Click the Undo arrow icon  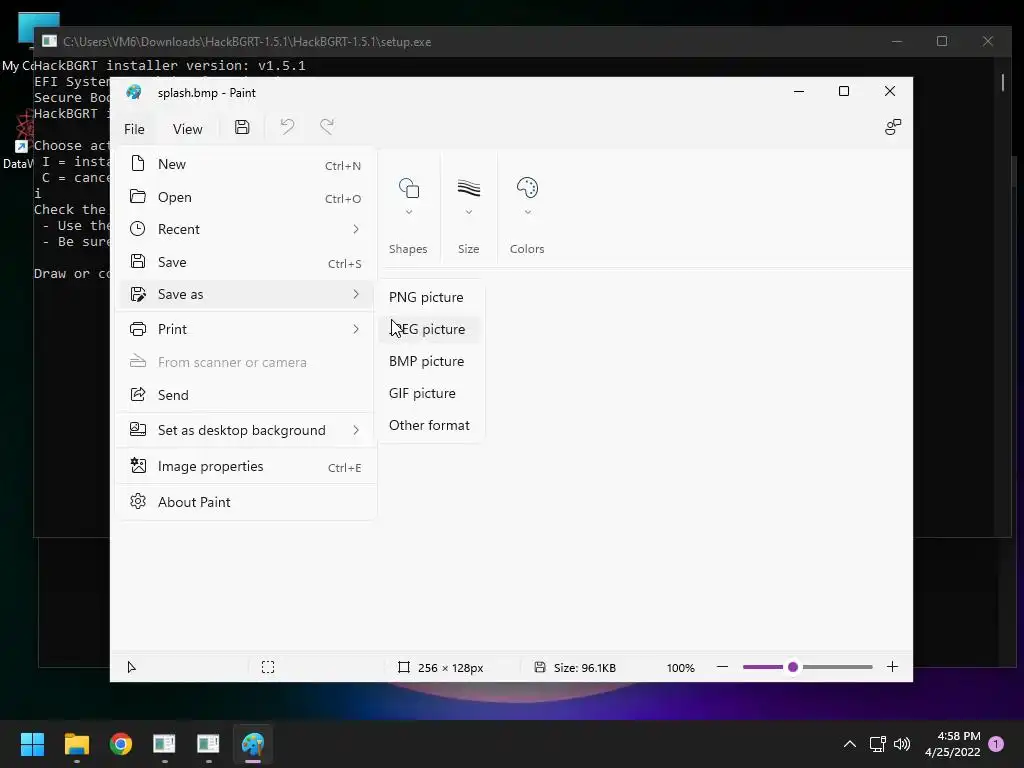(x=287, y=127)
